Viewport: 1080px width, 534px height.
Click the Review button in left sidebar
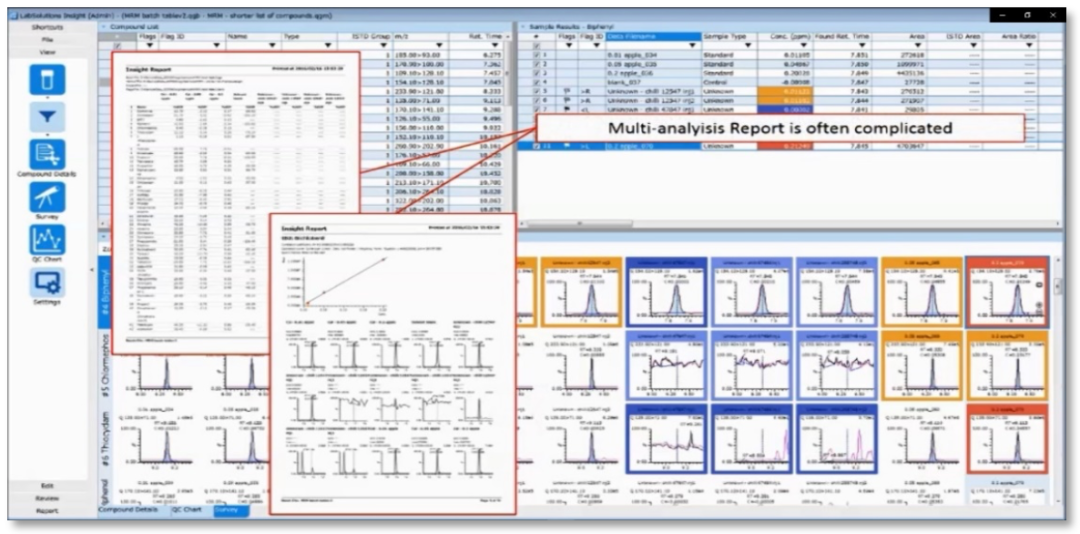coord(47,497)
